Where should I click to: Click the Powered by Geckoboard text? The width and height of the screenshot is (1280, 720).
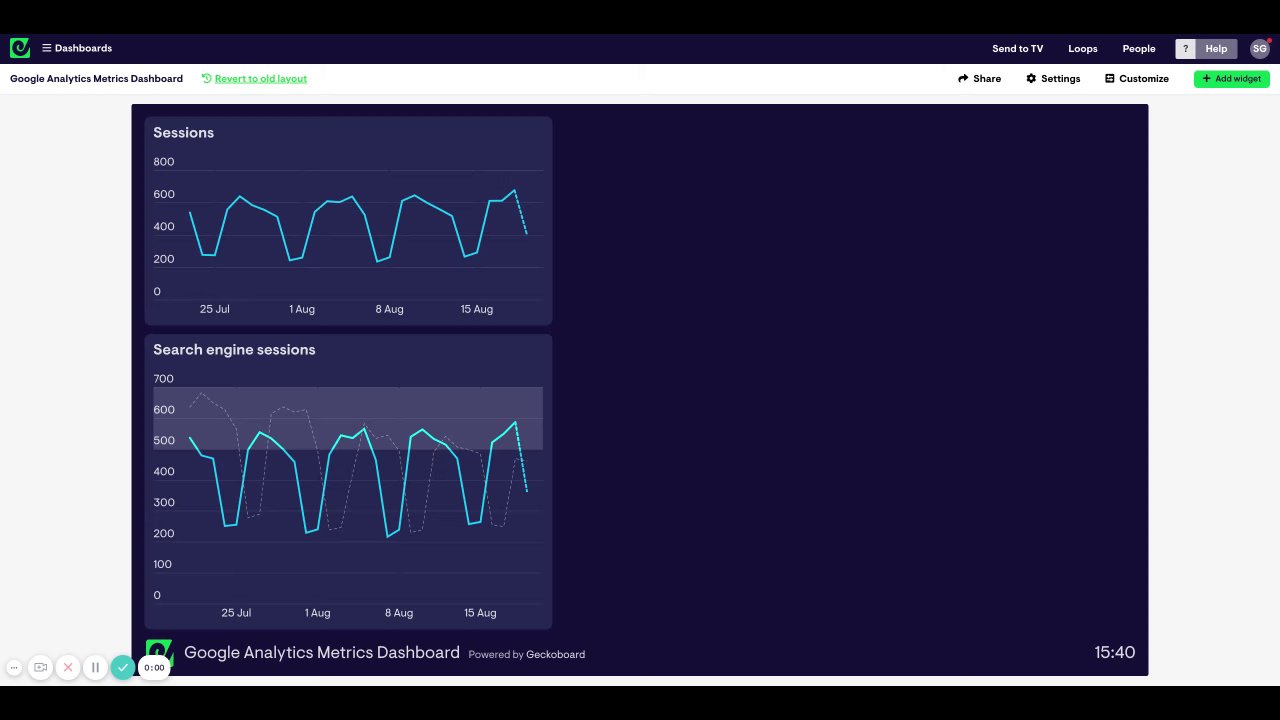(x=526, y=654)
